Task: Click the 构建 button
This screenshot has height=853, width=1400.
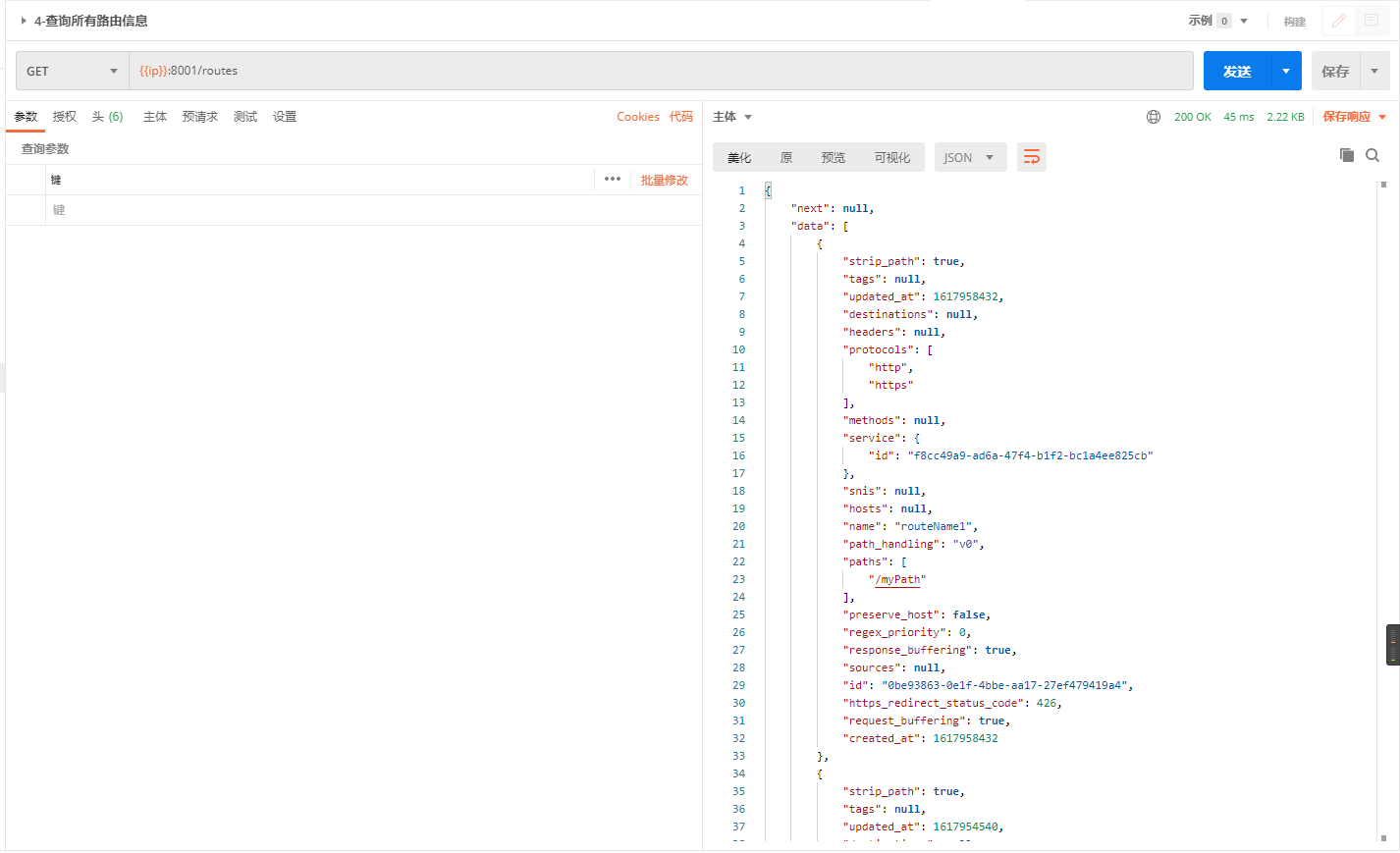Action: [1295, 22]
